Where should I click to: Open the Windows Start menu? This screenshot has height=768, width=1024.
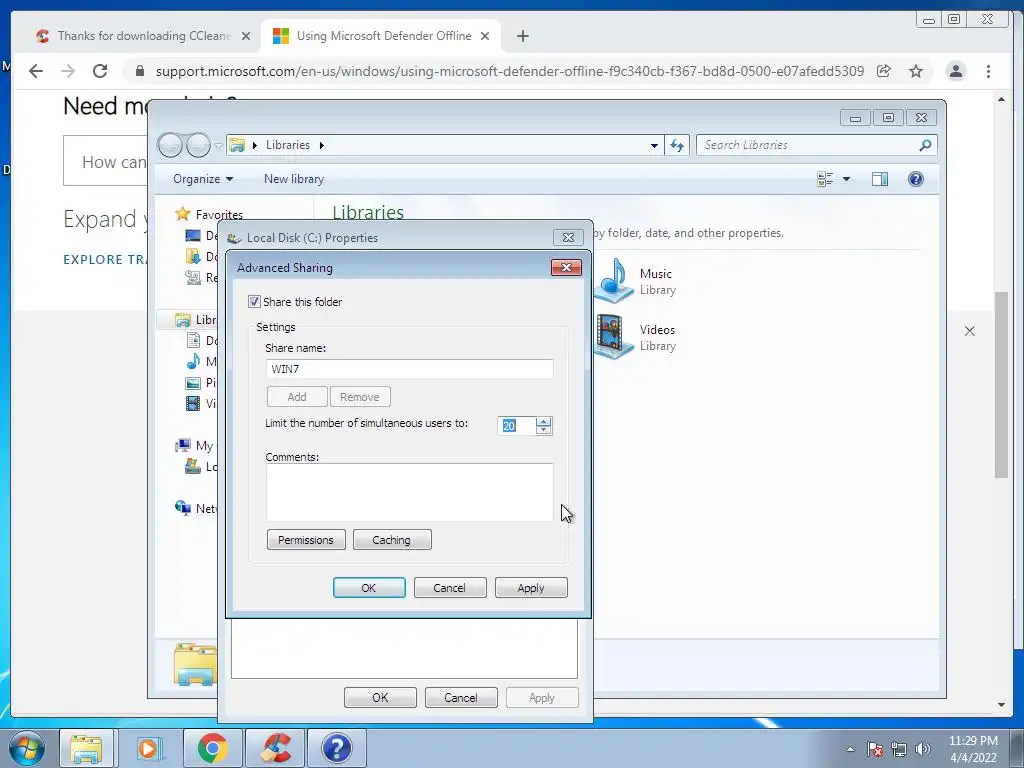pos(26,748)
